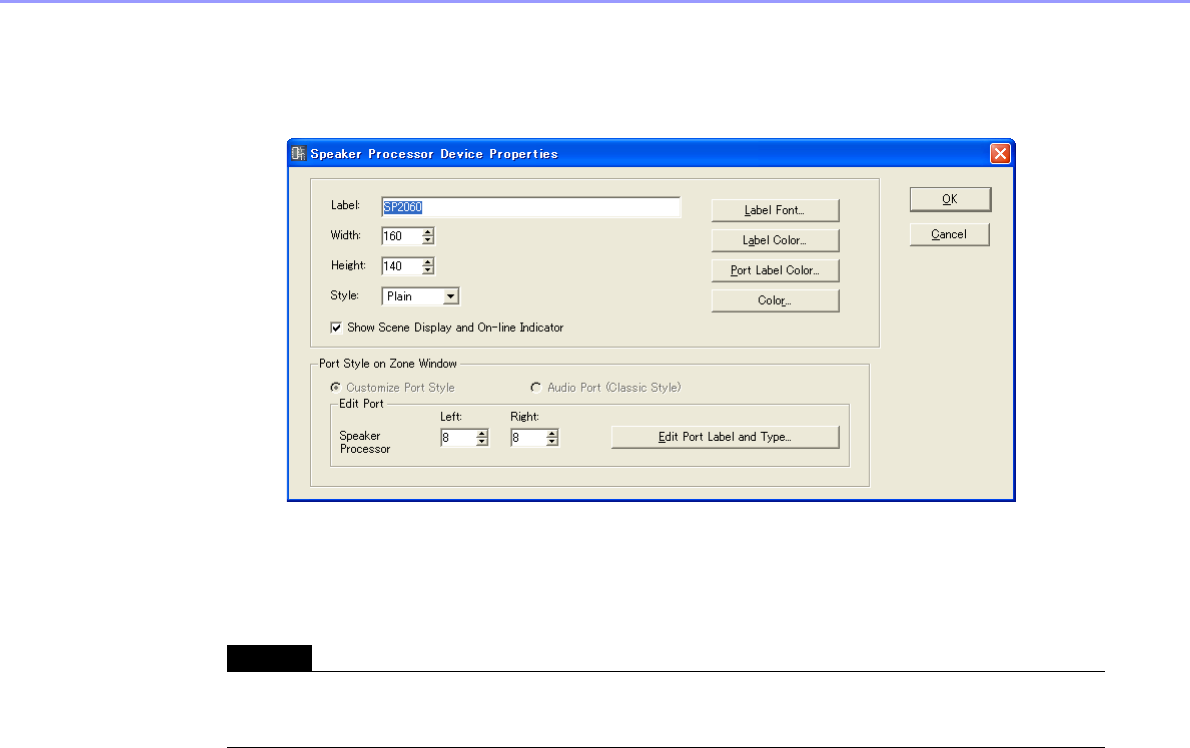1190x748 pixels.
Task: Open the Style dropdown set to Plain
Action: click(x=420, y=296)
